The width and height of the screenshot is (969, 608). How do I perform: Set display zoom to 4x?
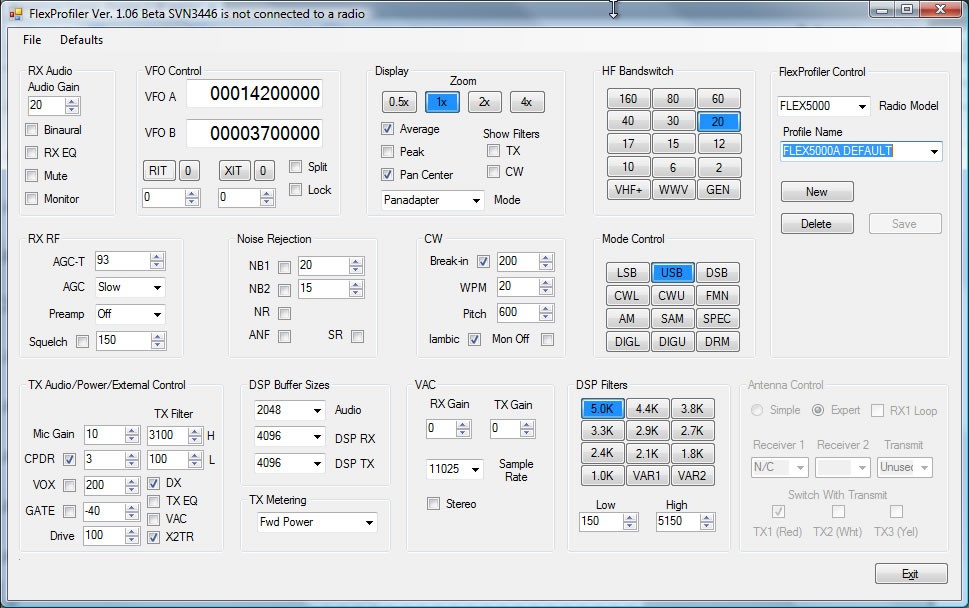(x=527, y=102)
